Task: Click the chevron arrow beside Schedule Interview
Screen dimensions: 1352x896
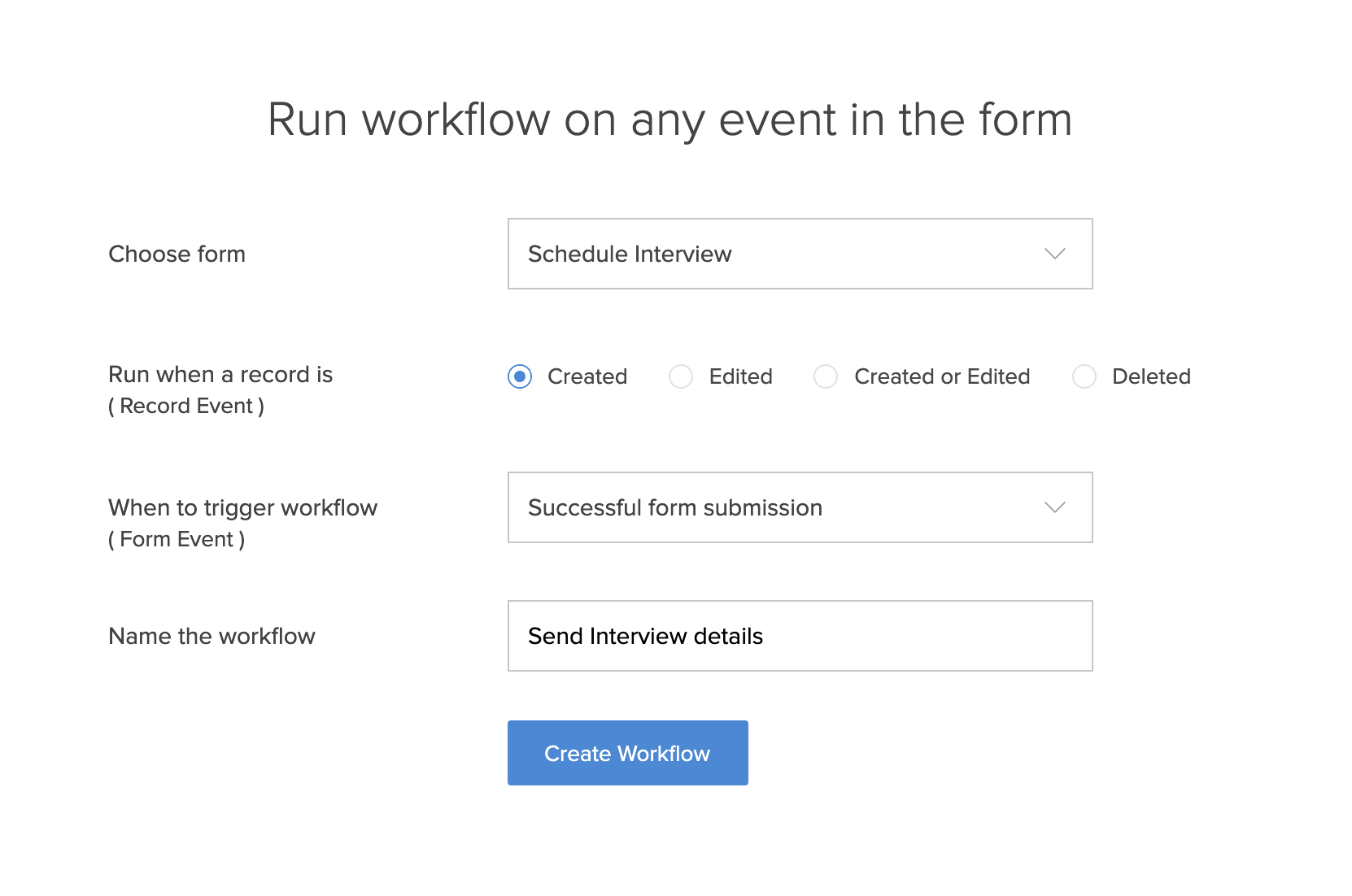Action: coord(1054,254)
